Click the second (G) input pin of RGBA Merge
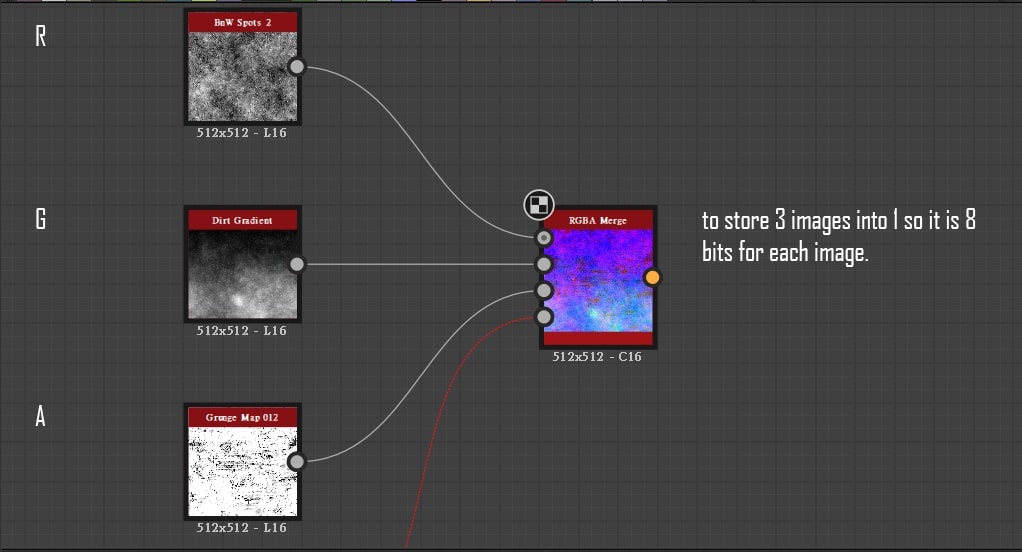The width and height of the screenshot is (1022, 552). 544,264
